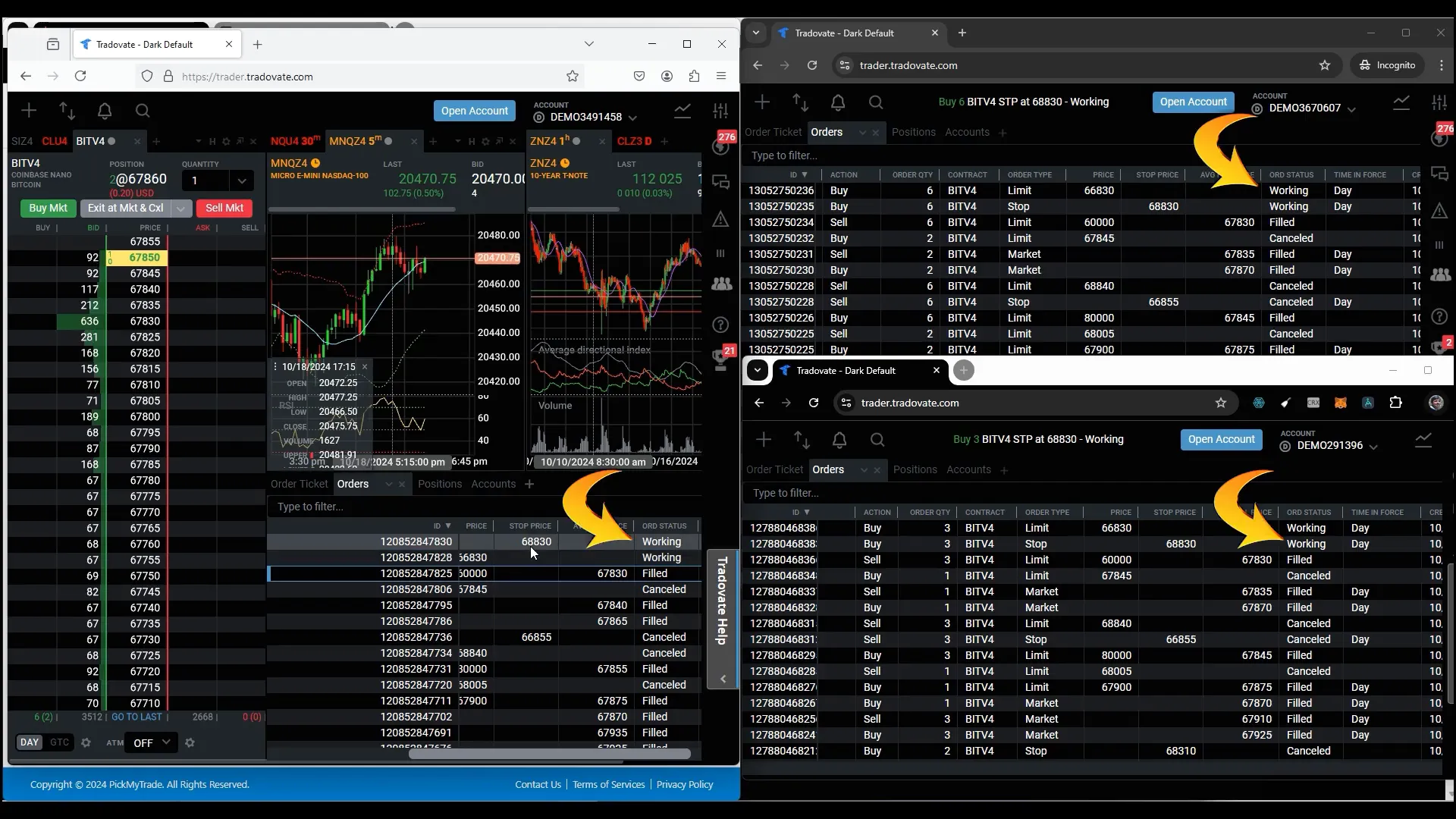Expand Orders tab dropdown in top-right window

(x=862, y=132)
